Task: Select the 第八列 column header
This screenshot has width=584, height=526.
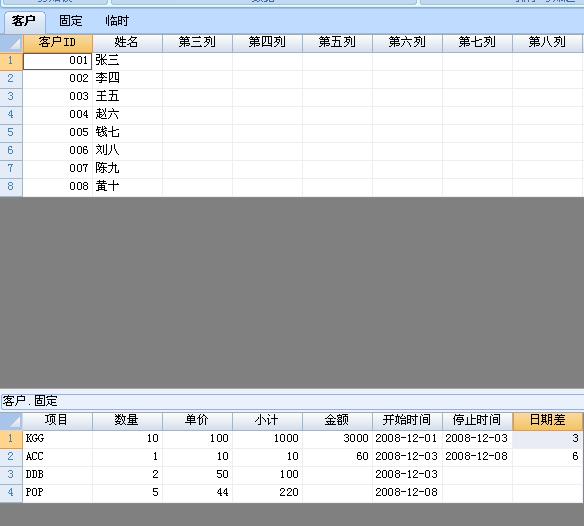Action: (548, 43)
